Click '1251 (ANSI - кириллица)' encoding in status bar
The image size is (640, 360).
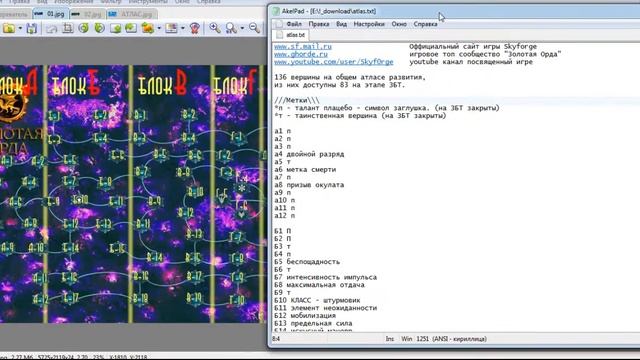click(x=451, y=339)
